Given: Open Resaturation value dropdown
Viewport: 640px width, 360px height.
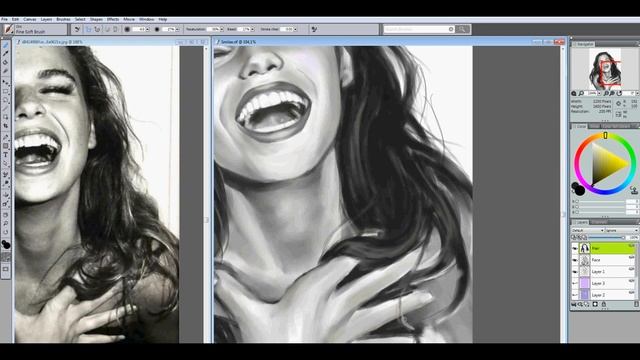Looking at the screenshot, I should click(222, 29).
